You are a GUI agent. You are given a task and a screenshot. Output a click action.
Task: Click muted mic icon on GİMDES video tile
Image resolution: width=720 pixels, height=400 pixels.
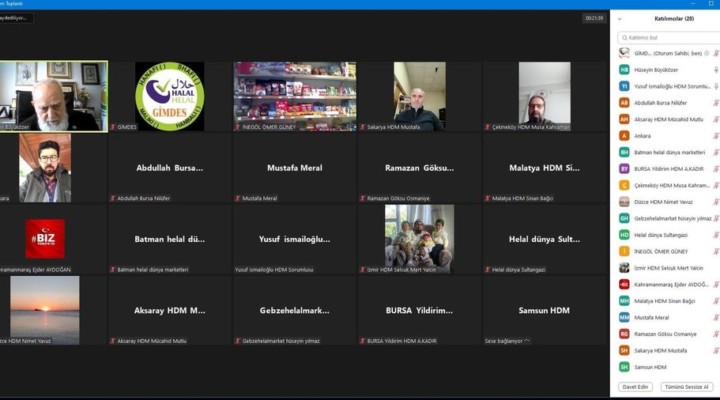click(x=113, y=127)
